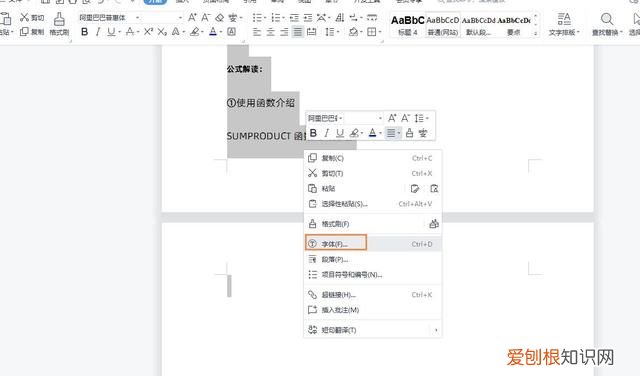The height and width of the screenshot is (376, 640).
Task: Apply the Key Point (要点) style
Action: pyautogui.click(x=513, y=24)
